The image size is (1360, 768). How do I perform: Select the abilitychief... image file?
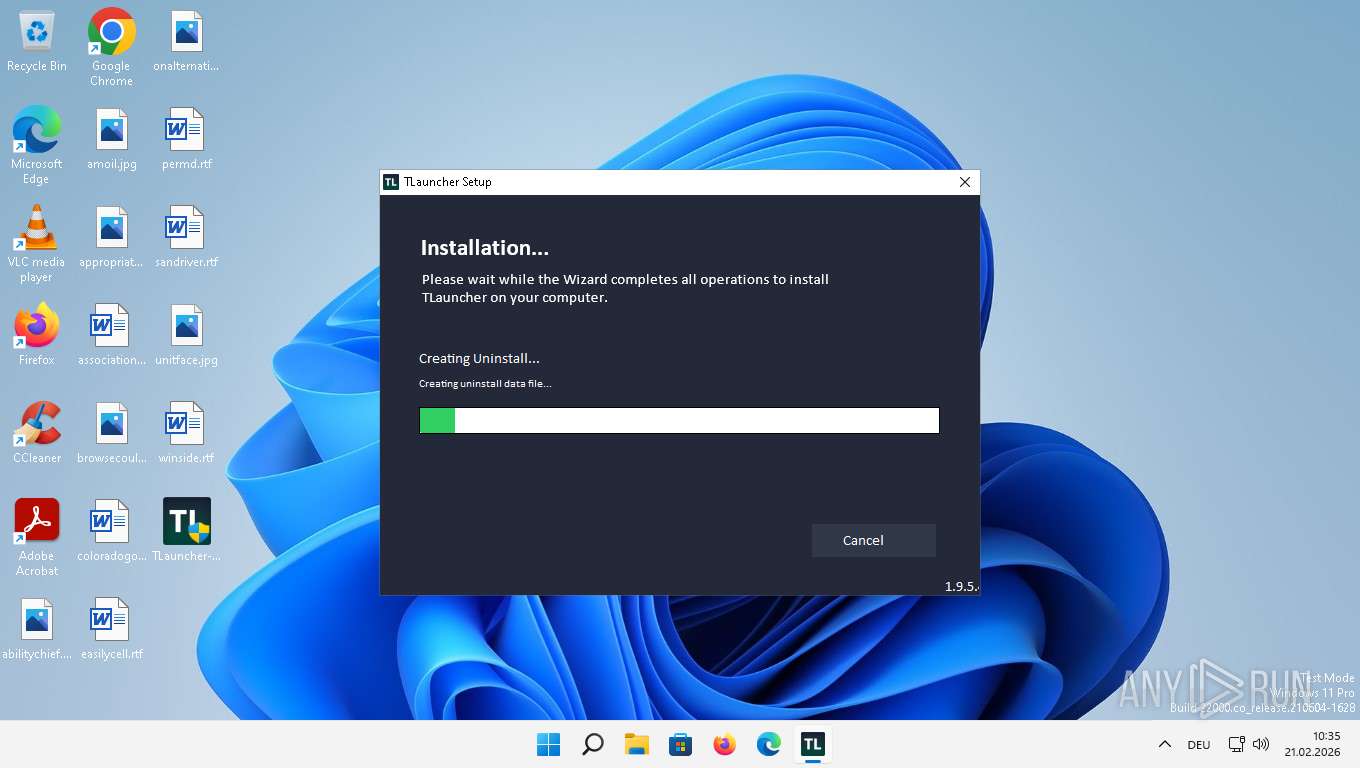point(37,630)
